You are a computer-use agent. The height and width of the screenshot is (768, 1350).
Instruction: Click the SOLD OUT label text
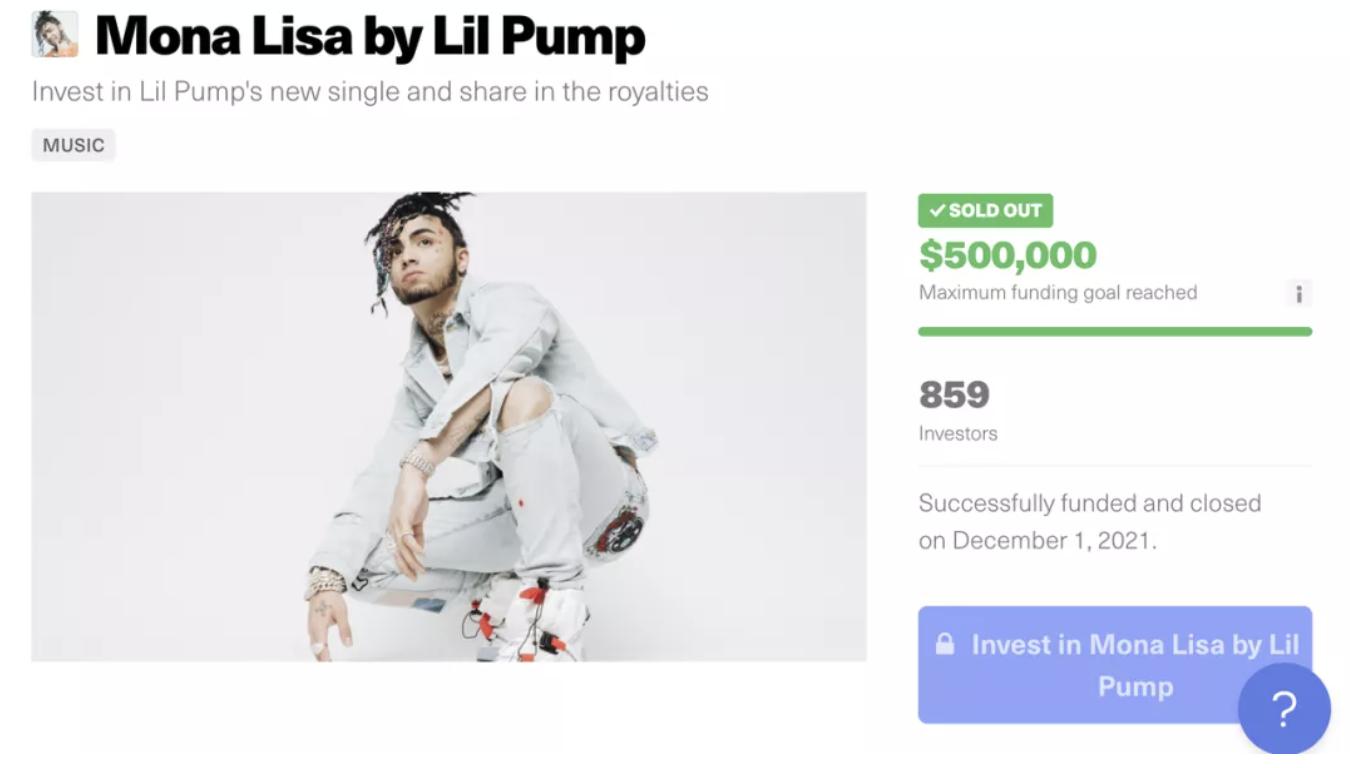click(994, 211)
